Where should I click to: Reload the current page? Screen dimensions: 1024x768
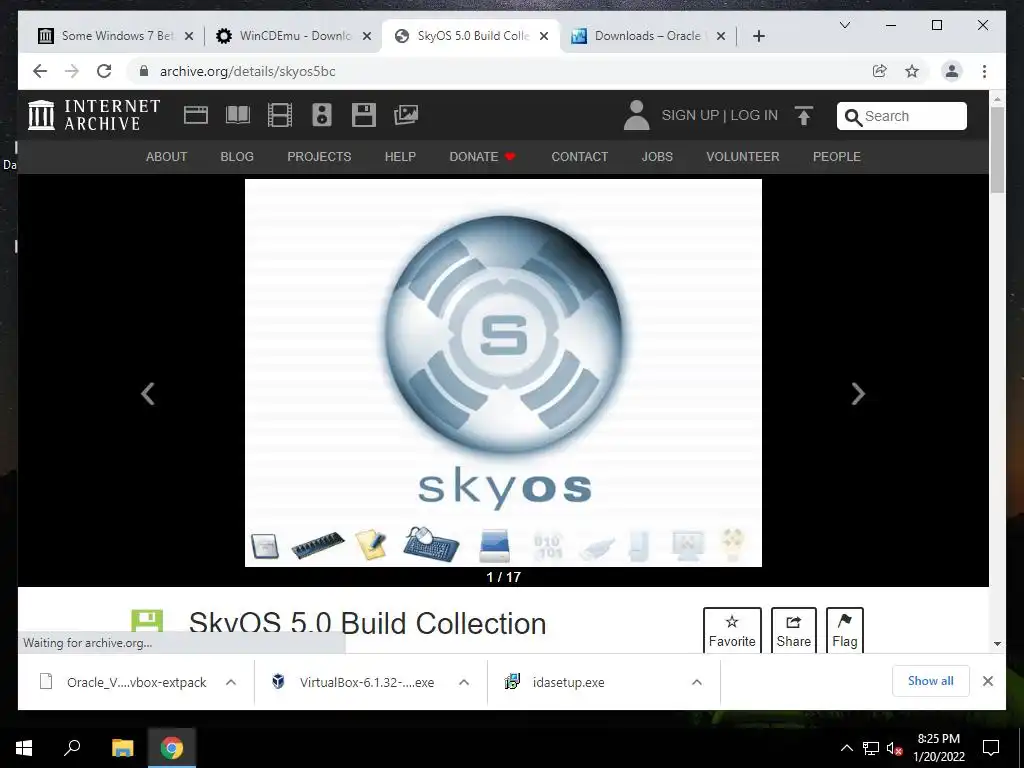click(x=104, y=71)
